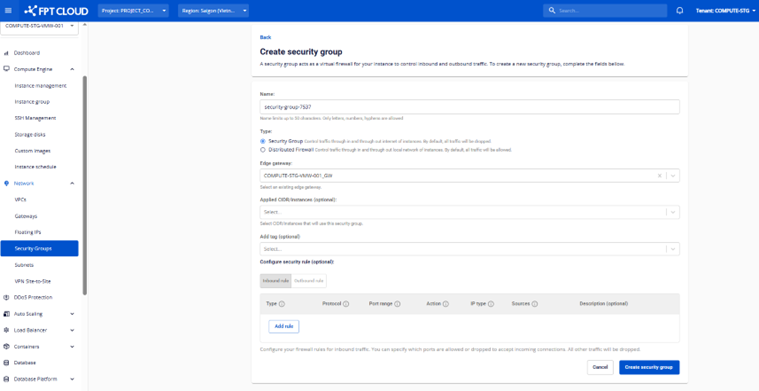Click the FPT Cloud logo
This screenshot has height=391, width=759.
pyautogui.click(x=57, y=11)
